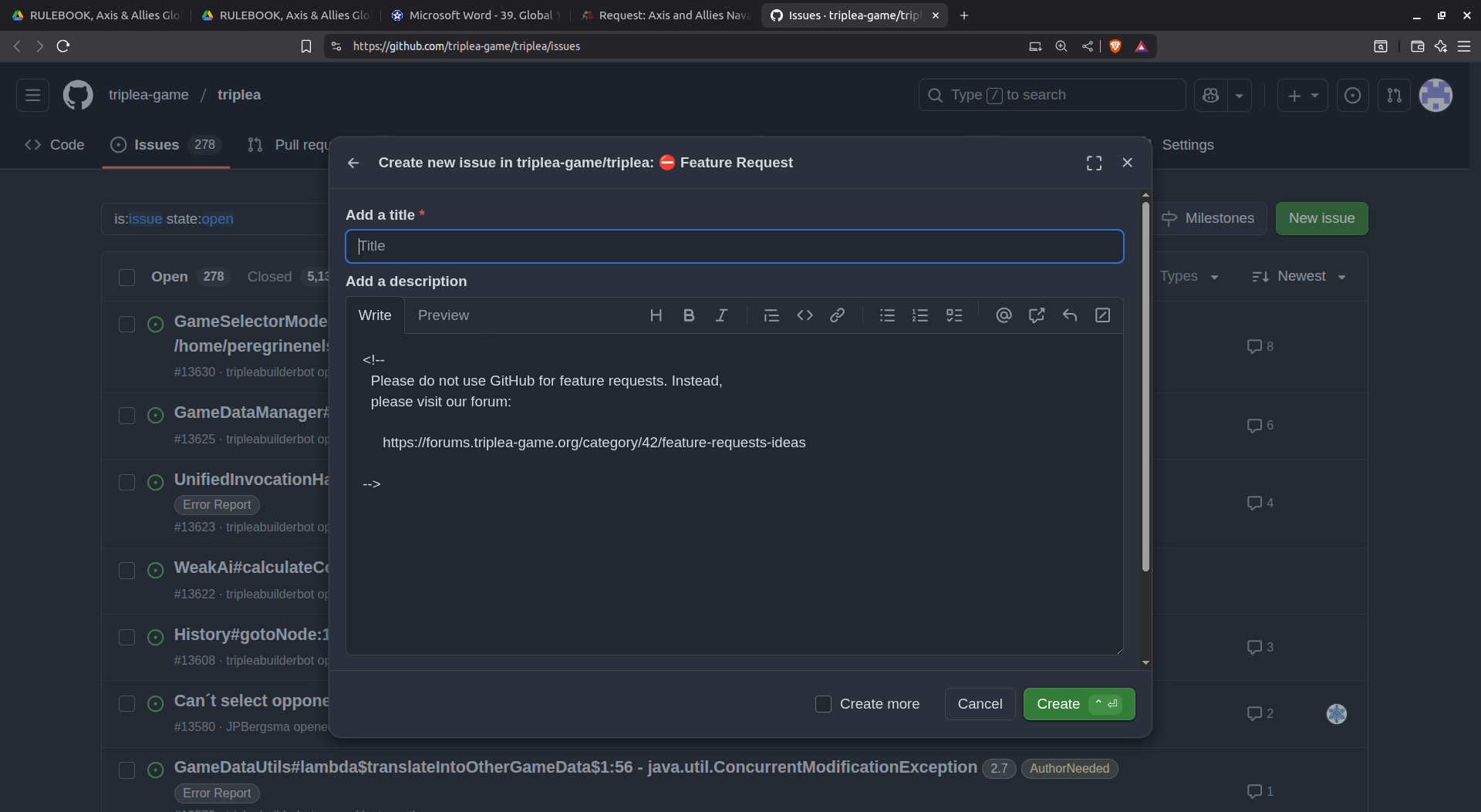
Task: Reference an issue or pull request icon
Action: (x=1037, y=315)
